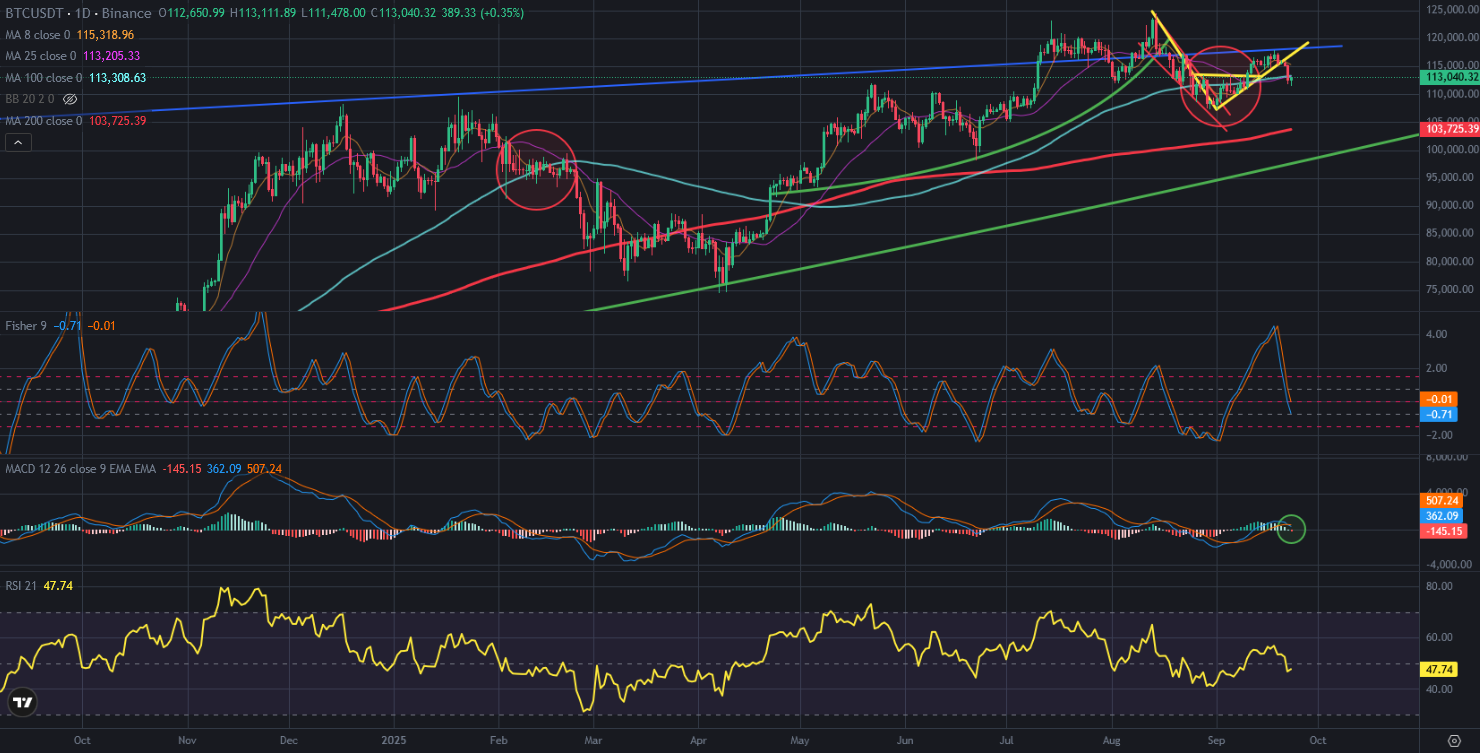The width and height of the screenshot is (1480, 753).
Task: Select the red circle drawing near February
Action: coord(536,169)
